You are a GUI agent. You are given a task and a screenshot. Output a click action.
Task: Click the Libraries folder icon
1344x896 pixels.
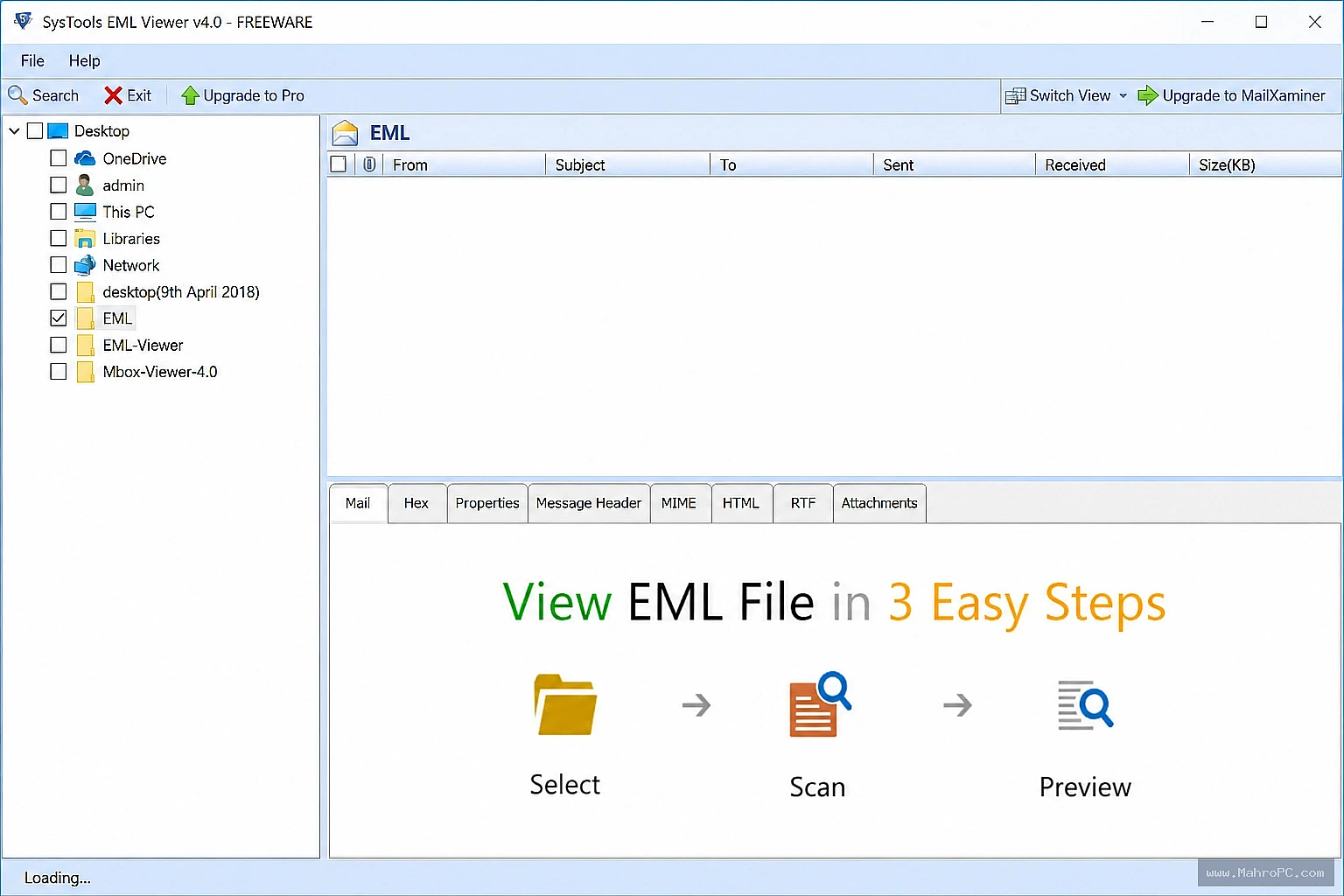coord(85,238)
